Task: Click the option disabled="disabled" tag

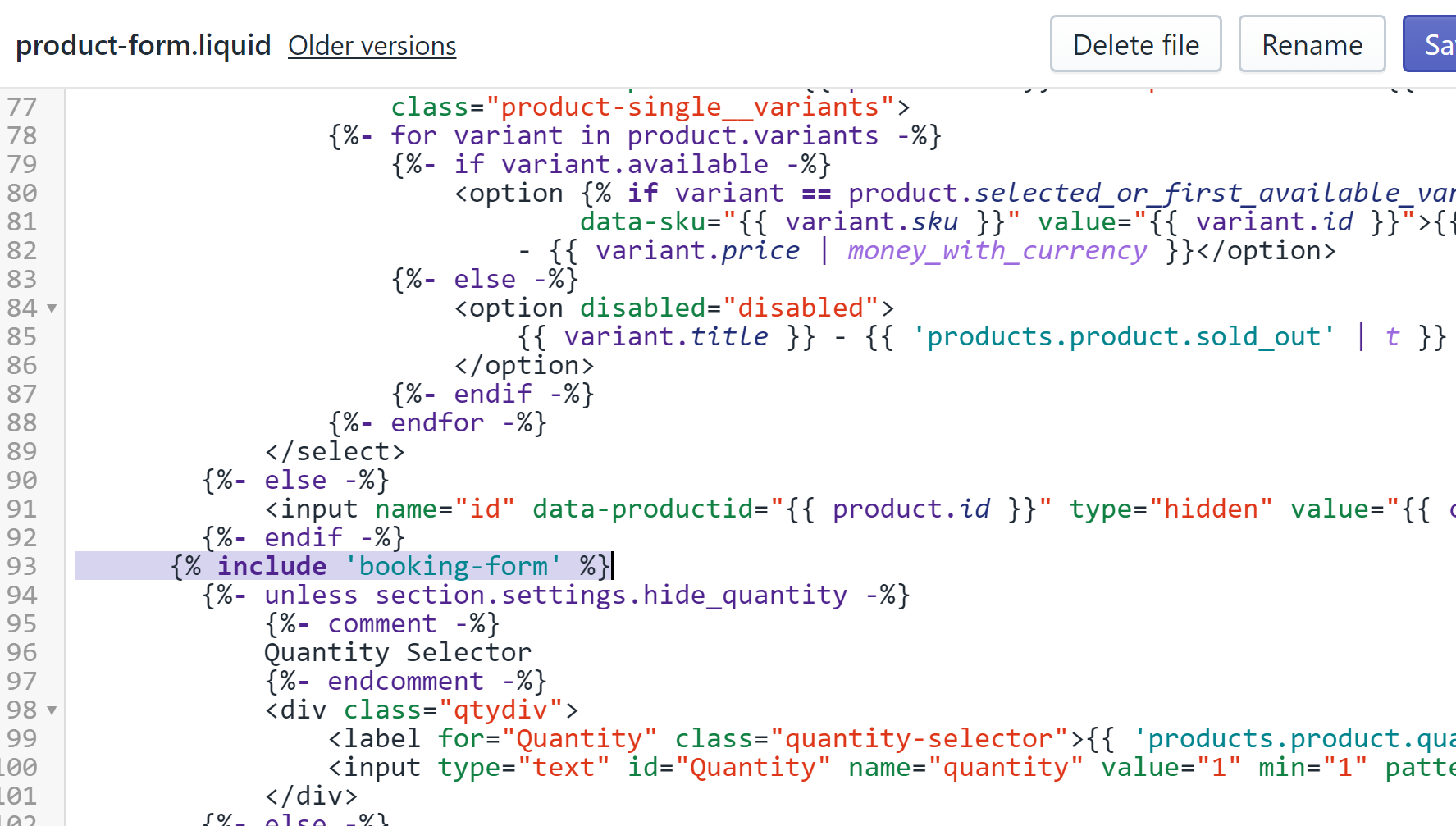Action: 673,308
